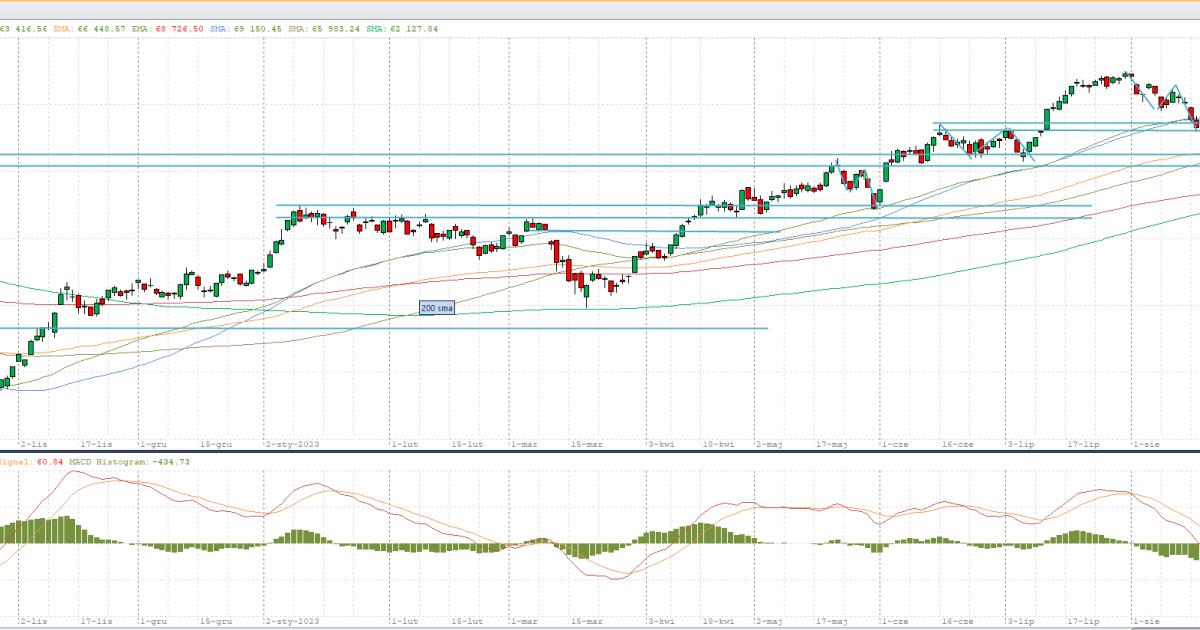
Task: Click 3-kwi on the bottom MACD time axis
Action: 659,621
